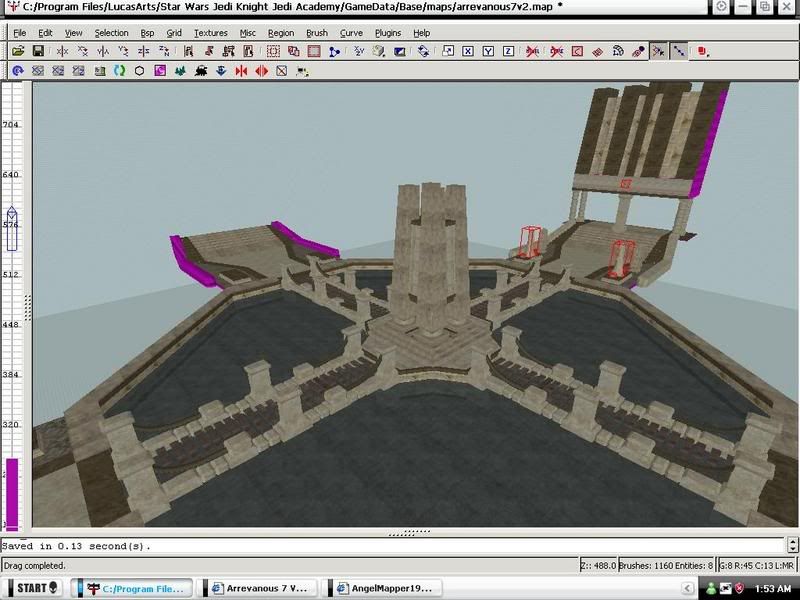Click the Select Inside icon
The width and height of the screenshot is (800, 600).
click(248, 51)
